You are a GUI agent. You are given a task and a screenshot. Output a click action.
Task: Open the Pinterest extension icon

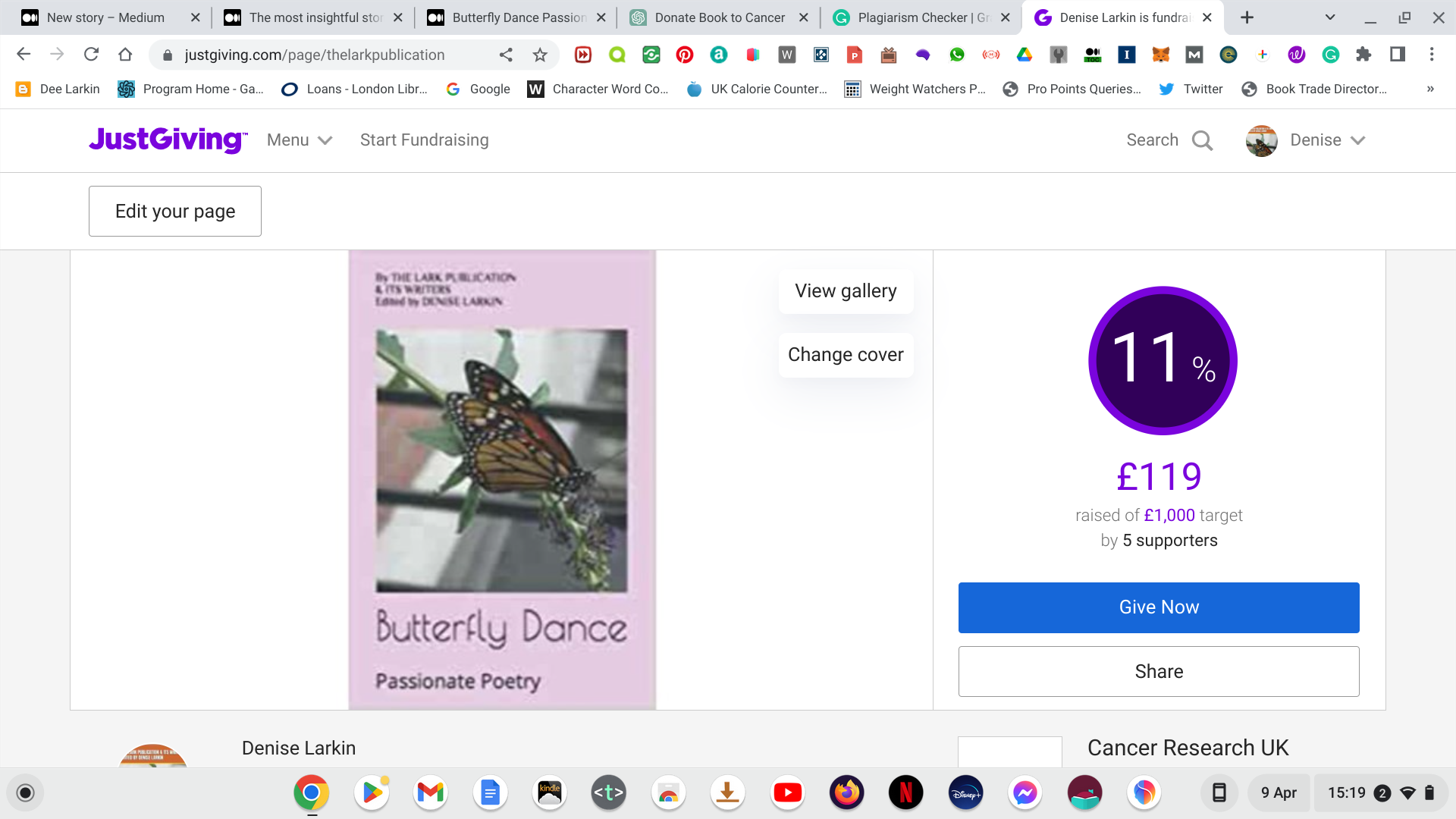(x=685, y=55)
